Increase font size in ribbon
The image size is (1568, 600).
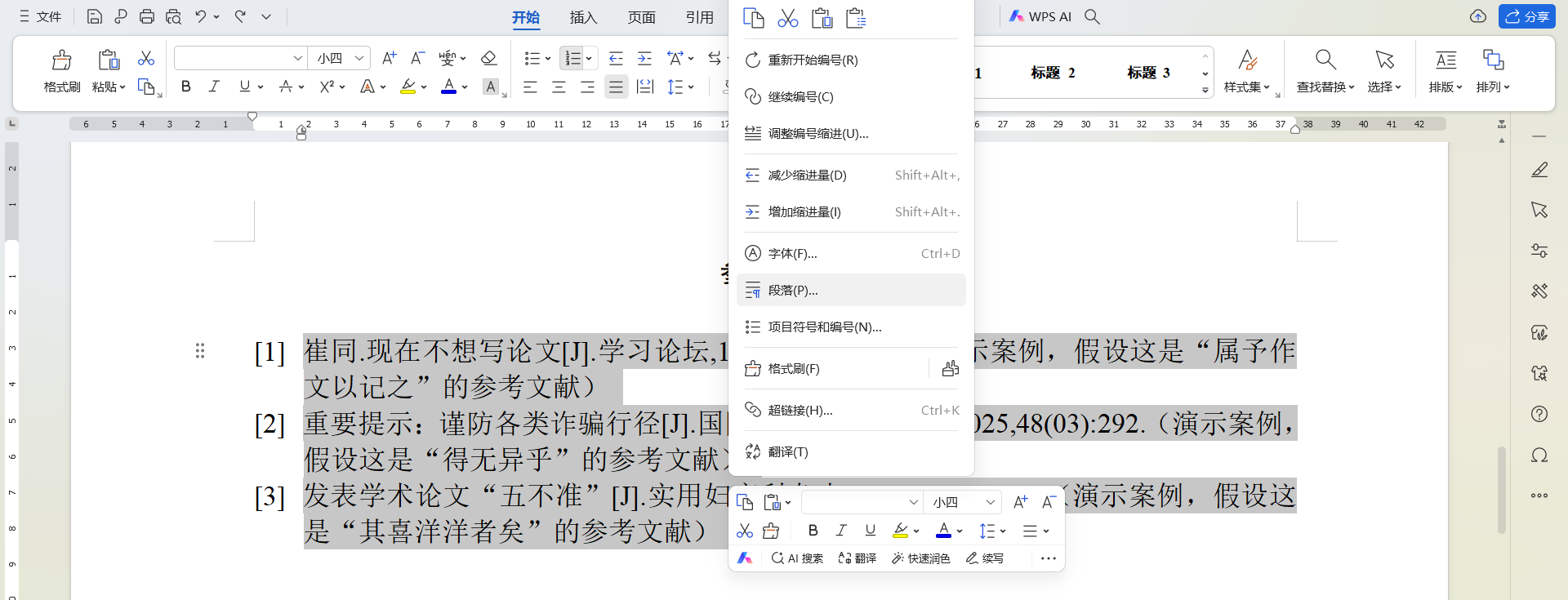click(x=390, y=58)
